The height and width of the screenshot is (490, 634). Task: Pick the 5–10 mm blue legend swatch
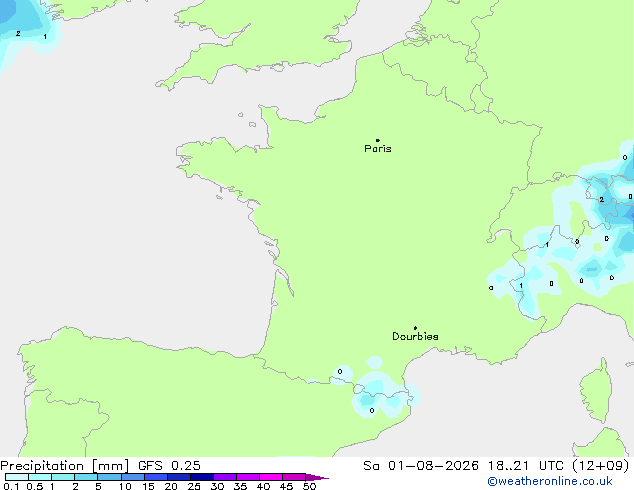[x=109, y=477]
